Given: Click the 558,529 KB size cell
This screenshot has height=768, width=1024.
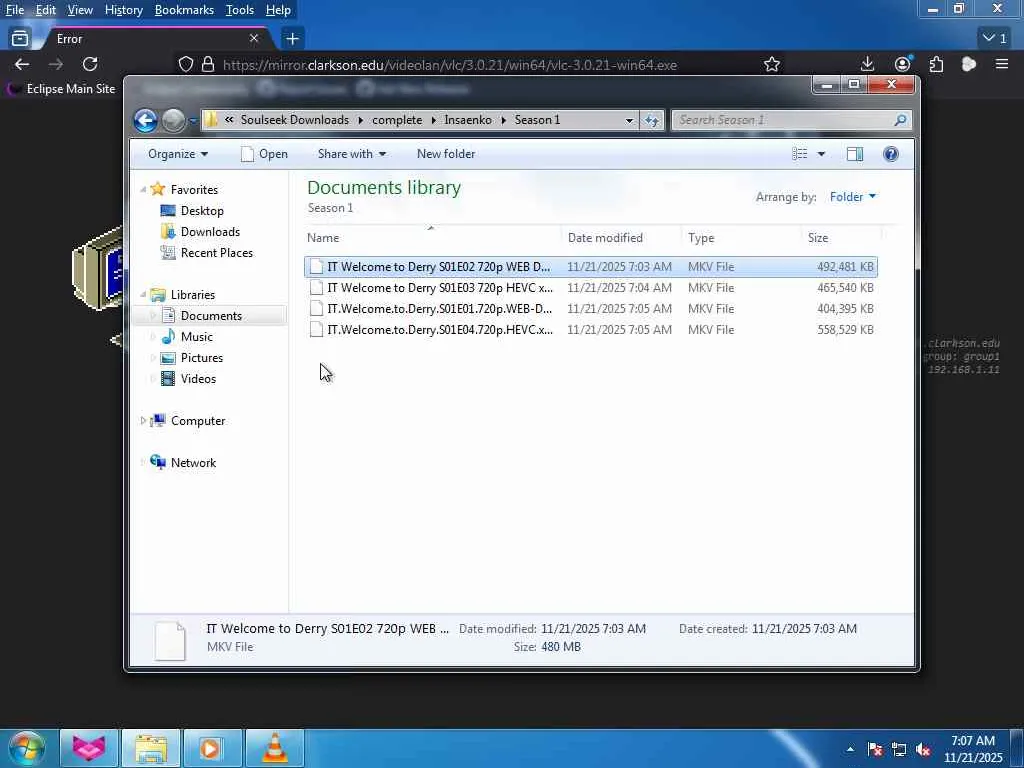Looking at the screenshot, I should (845, 330).
